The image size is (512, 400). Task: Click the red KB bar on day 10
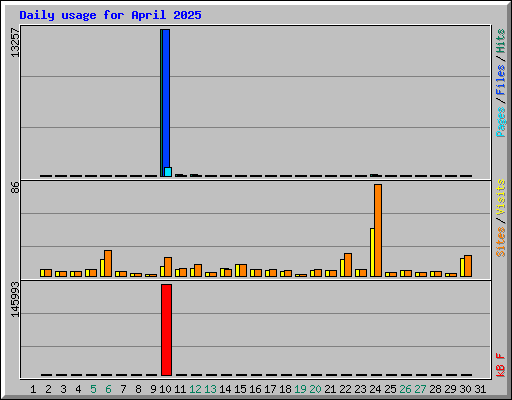(166, 330)
